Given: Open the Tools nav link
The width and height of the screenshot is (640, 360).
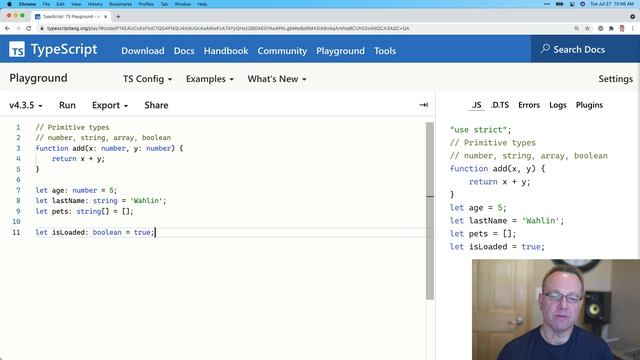Looking at the screenshot, I should coord(385,51).
